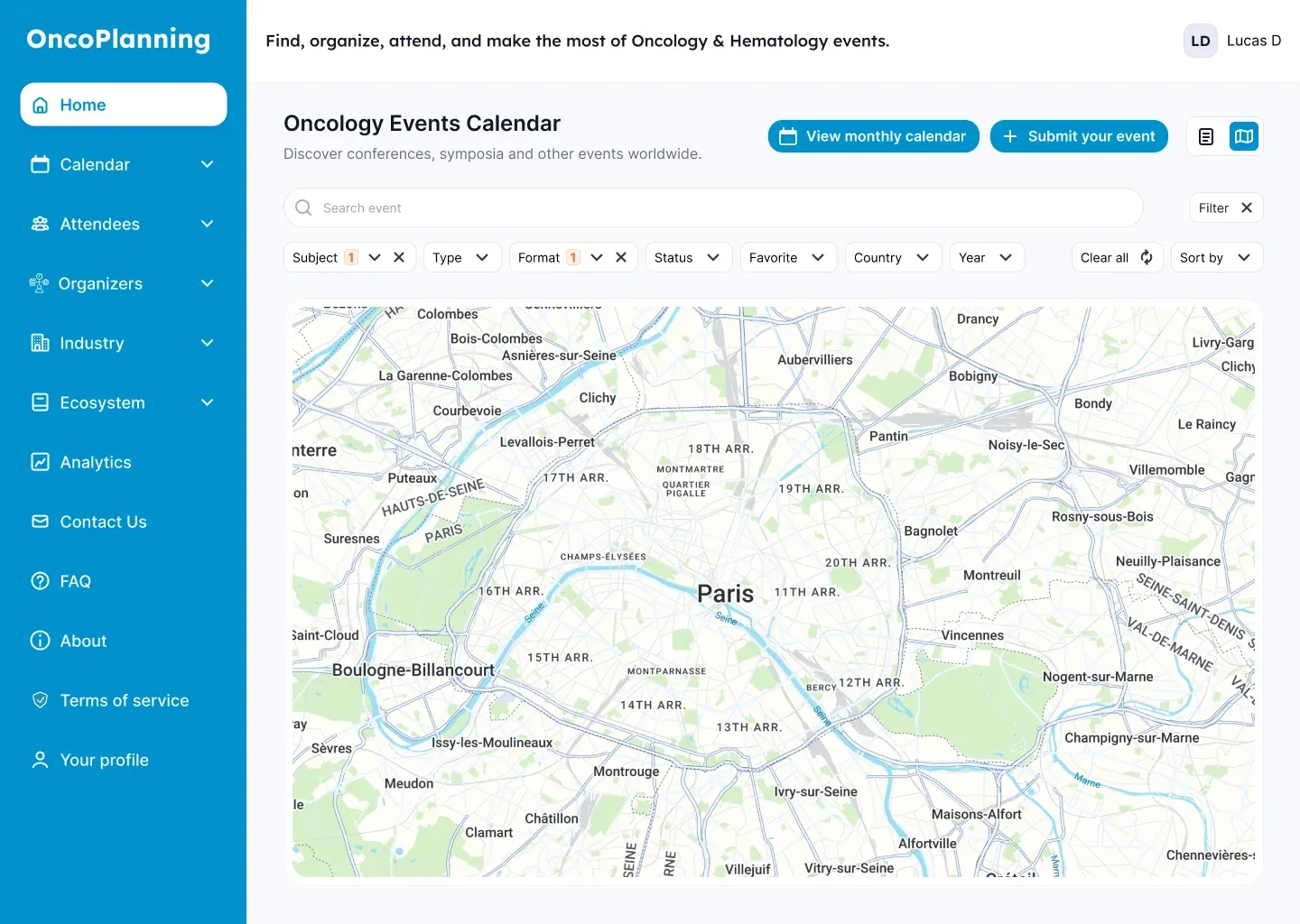
Task: Click Montreuil label on the map
Action: tap(992, 575)
